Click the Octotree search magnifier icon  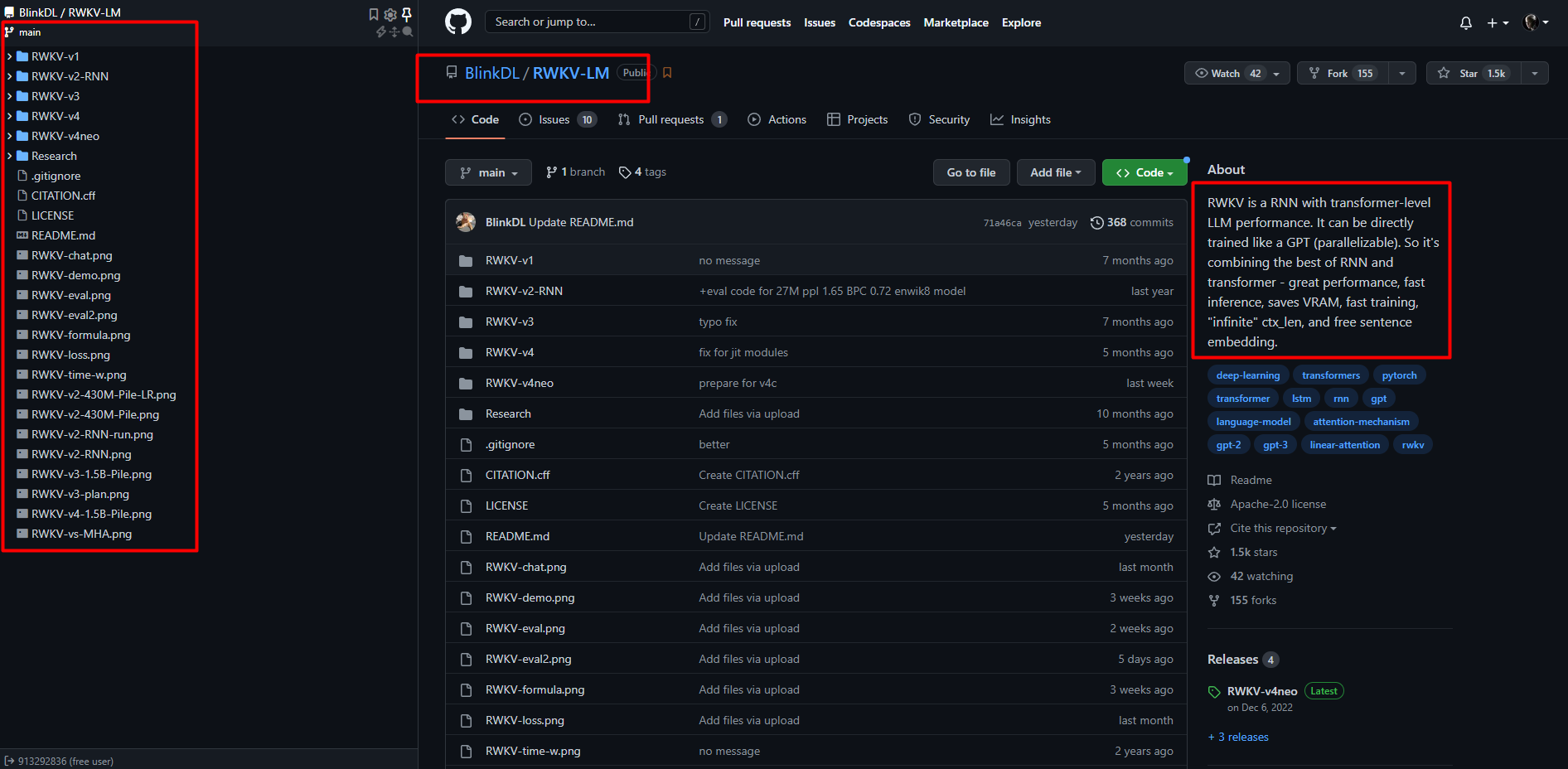click(408, 31)
